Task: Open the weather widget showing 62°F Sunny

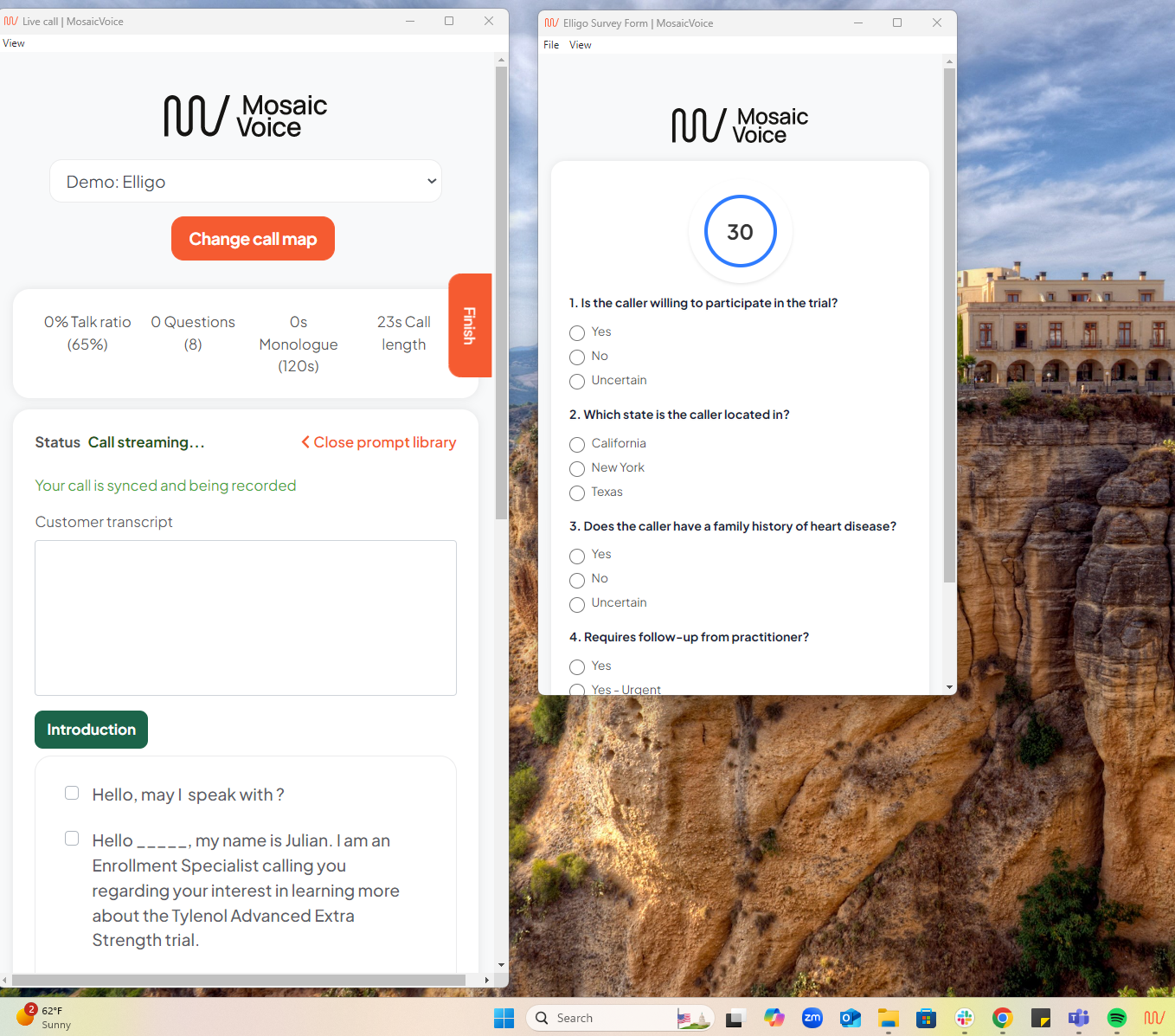Action: (43, 1017)
